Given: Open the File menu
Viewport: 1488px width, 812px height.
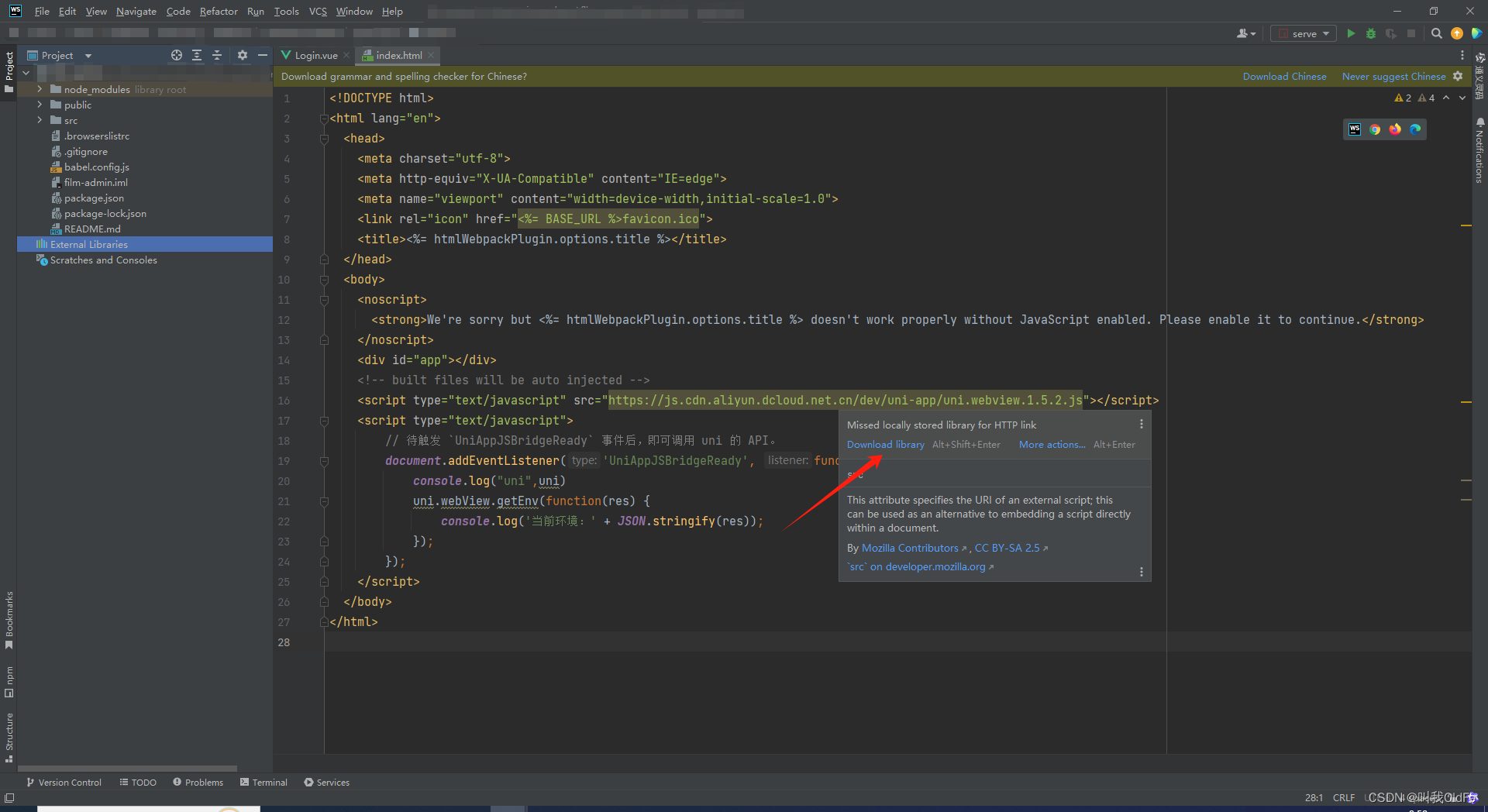Looking at the screenshot, I should pyautogui.click(x=42, y=11).
